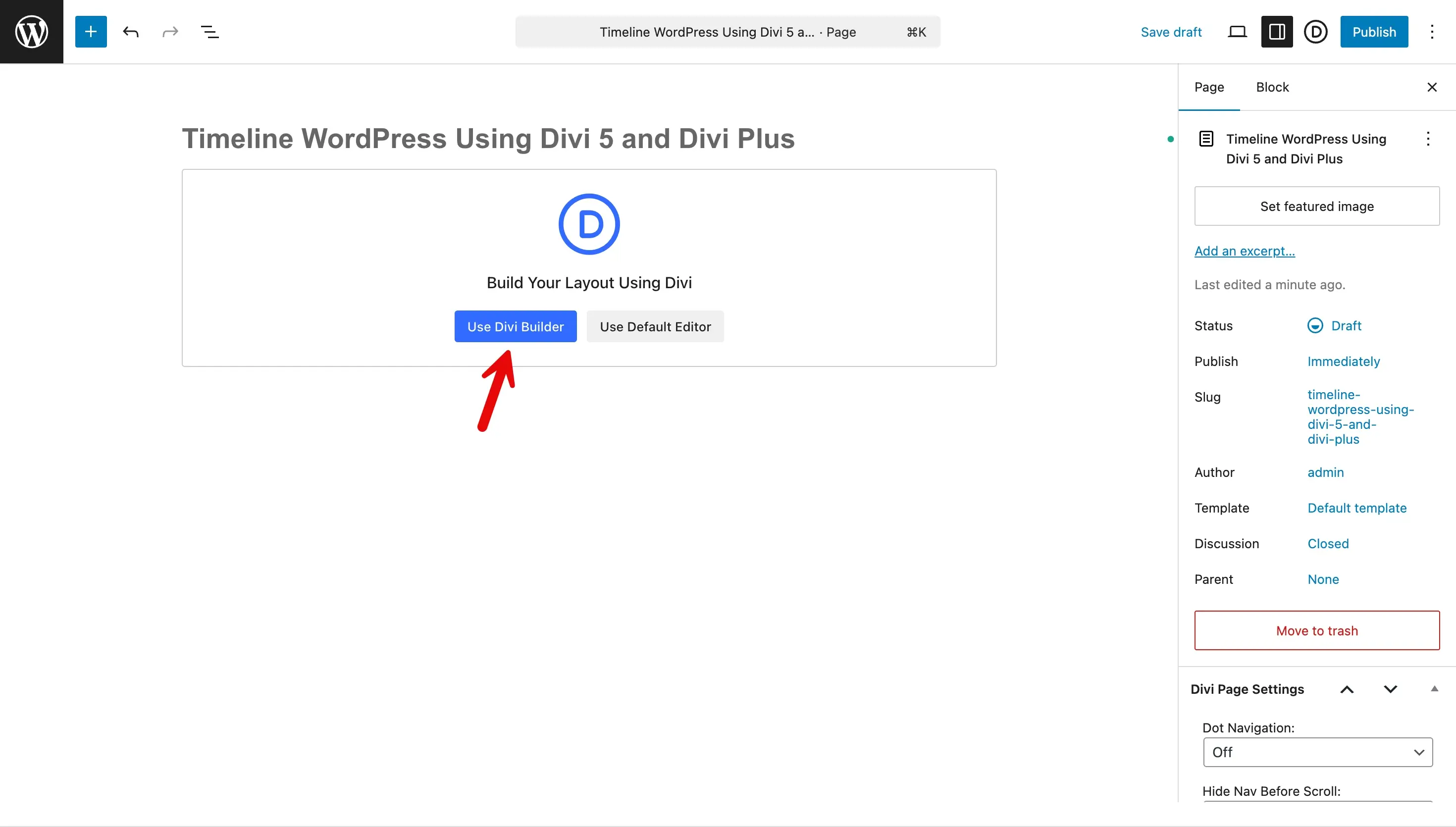Move Divi Page Settings panel down
The width and height of the screenshot is (1456, 827).
(x=1390, y=689)
